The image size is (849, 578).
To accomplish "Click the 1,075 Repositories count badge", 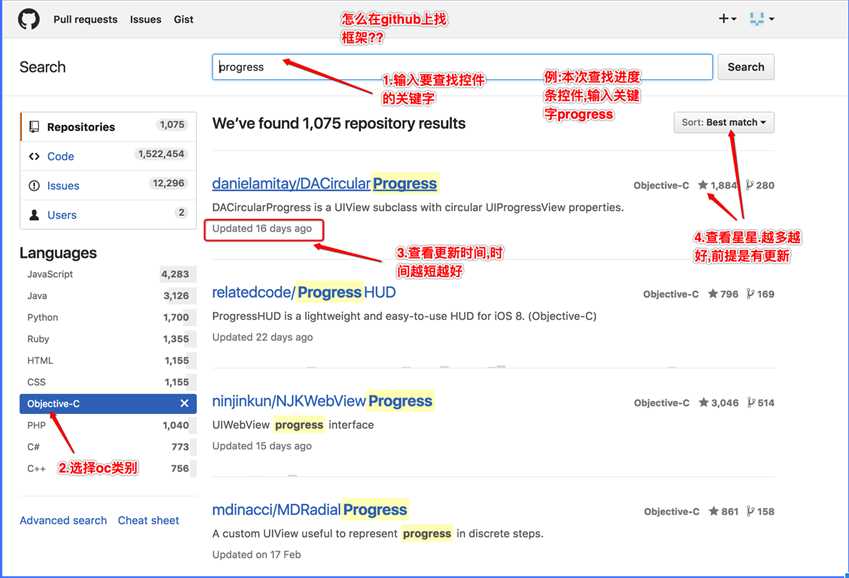I will 172,125.
